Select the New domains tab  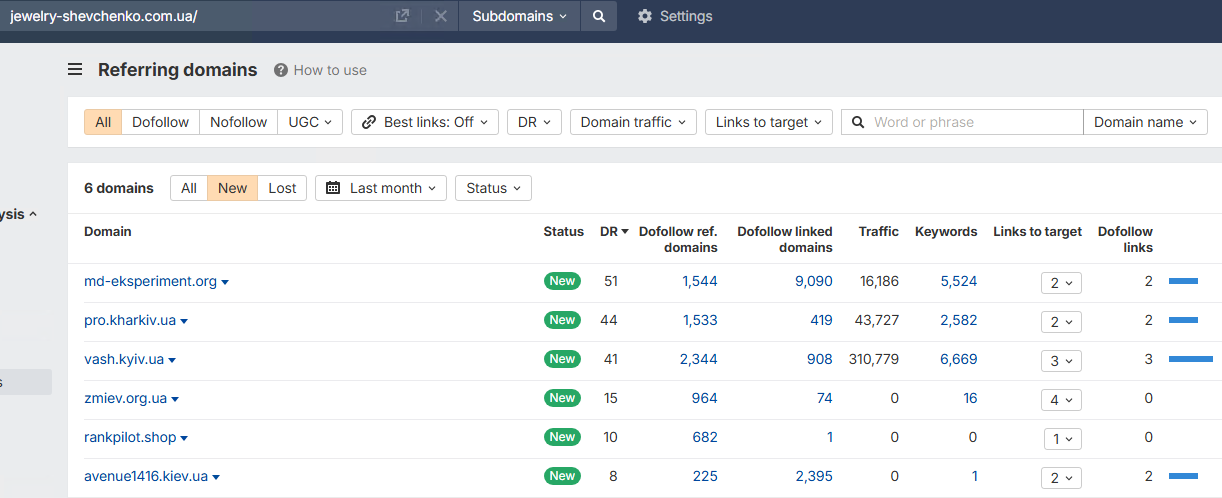[x=232, y=188]
